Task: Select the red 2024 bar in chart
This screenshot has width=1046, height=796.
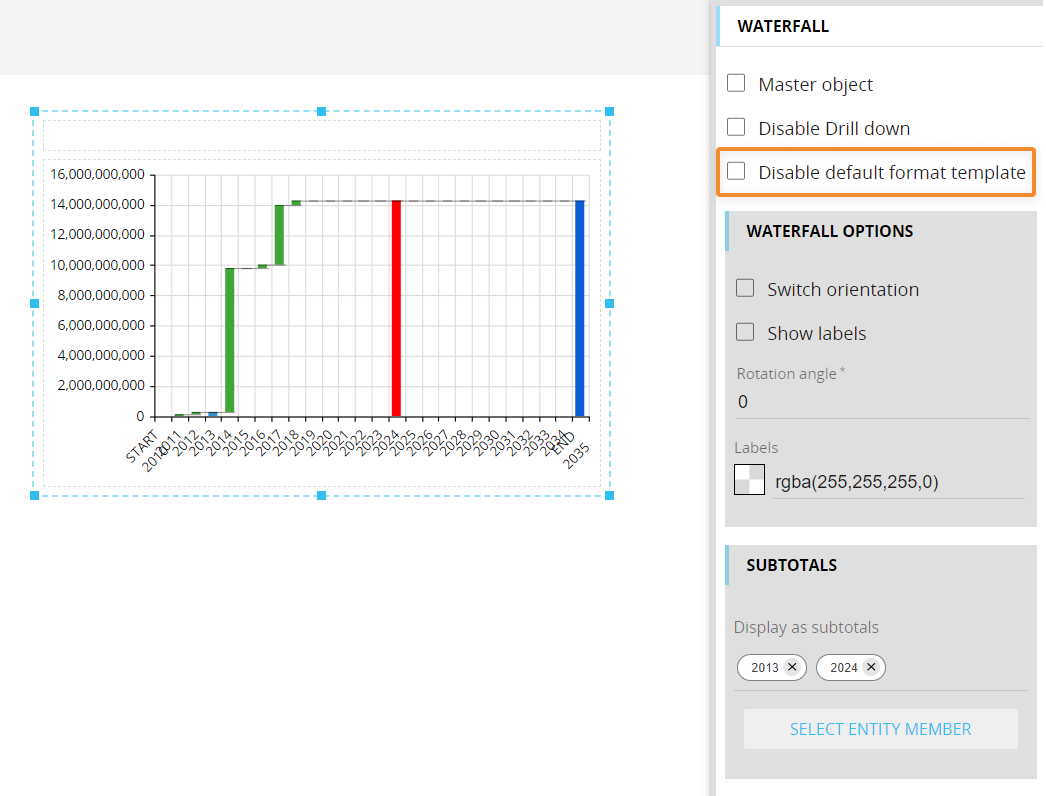Action: [x=396, y=308]
